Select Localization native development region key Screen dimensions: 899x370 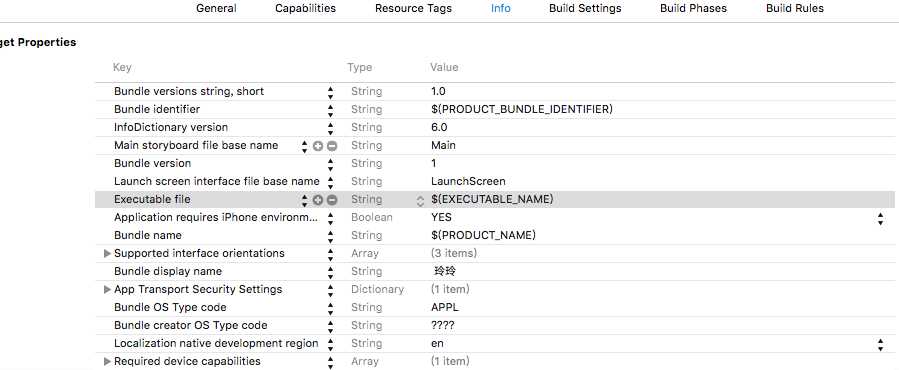pos(216,344)
